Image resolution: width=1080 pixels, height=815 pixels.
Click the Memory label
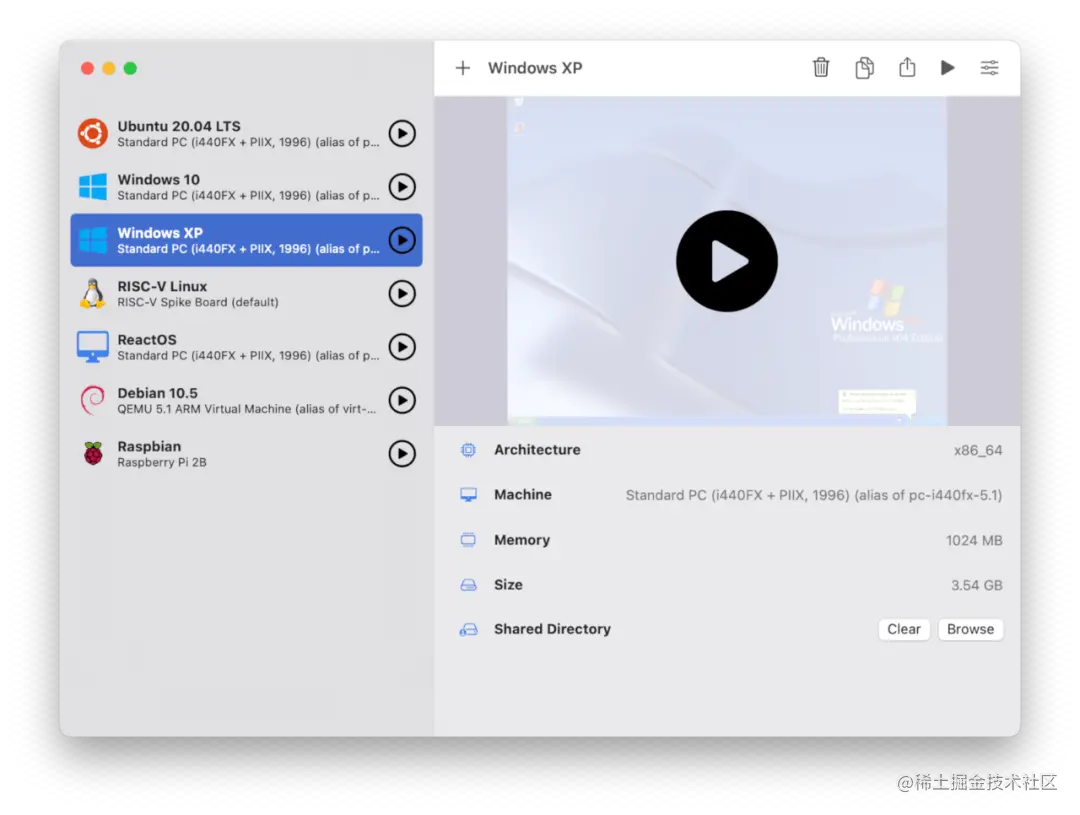(x=522, y=540)
